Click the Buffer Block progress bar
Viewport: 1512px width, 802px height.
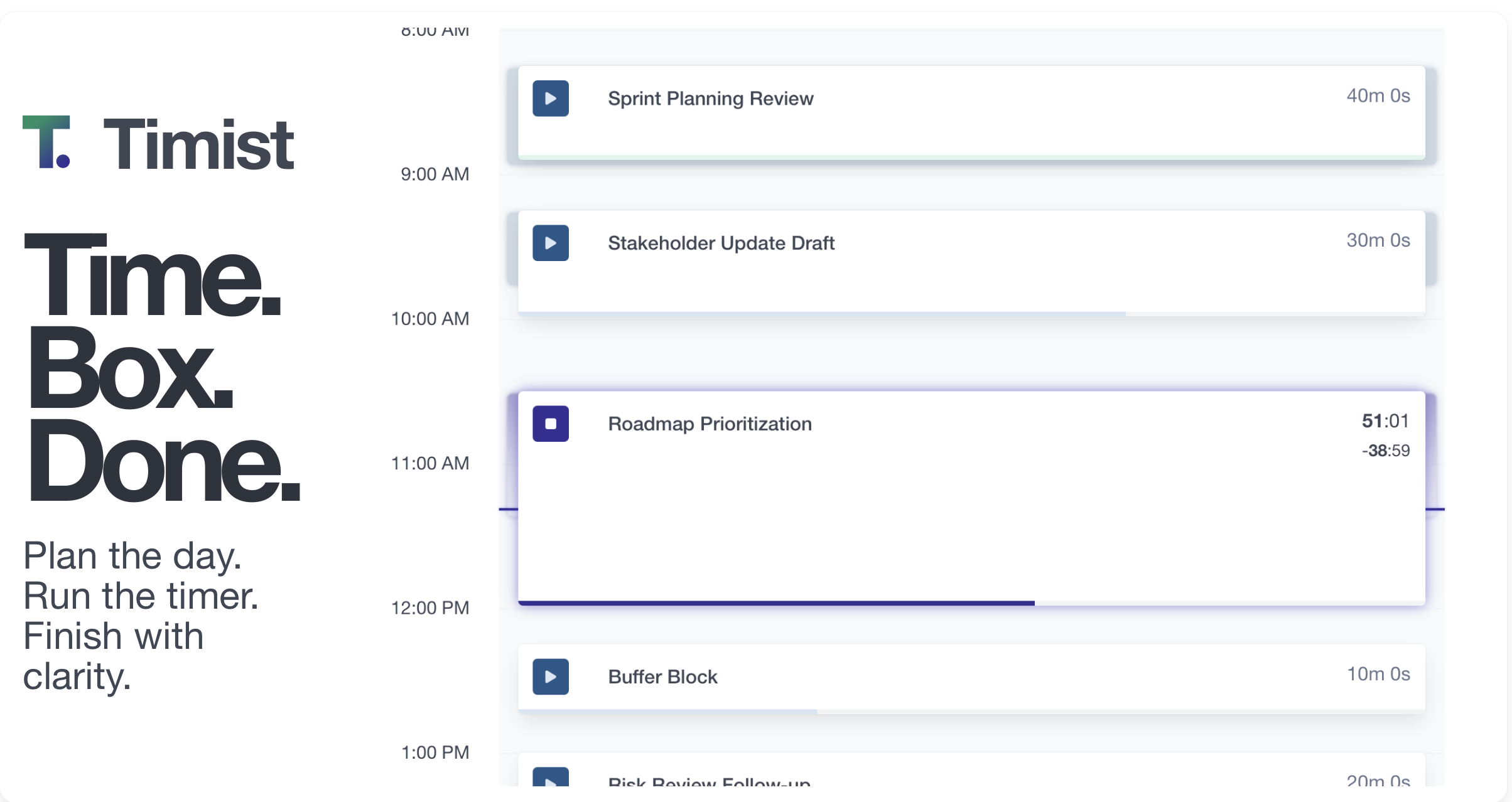pos(971,712)
